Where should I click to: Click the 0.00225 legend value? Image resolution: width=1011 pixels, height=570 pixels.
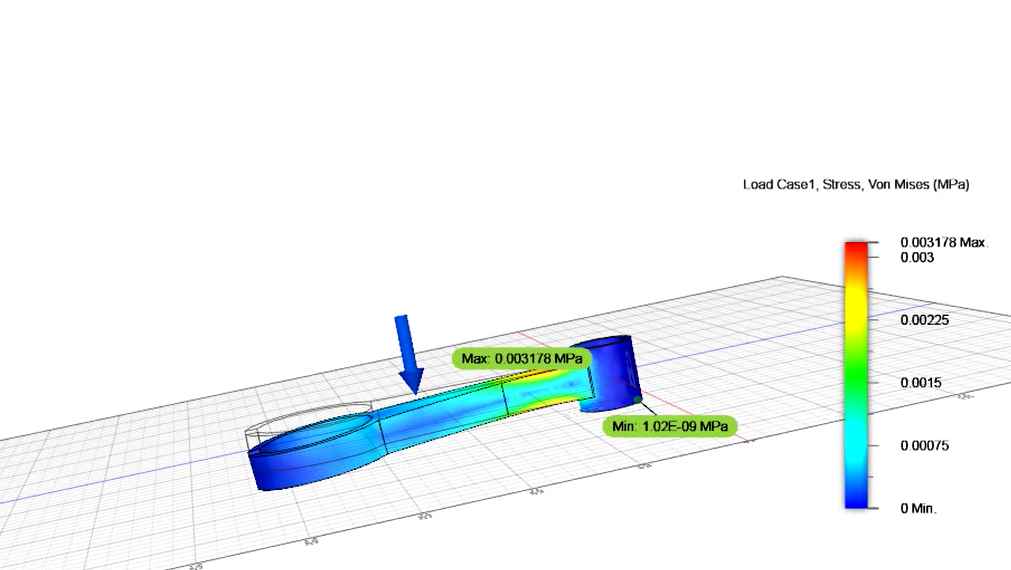tap(925, 320)
